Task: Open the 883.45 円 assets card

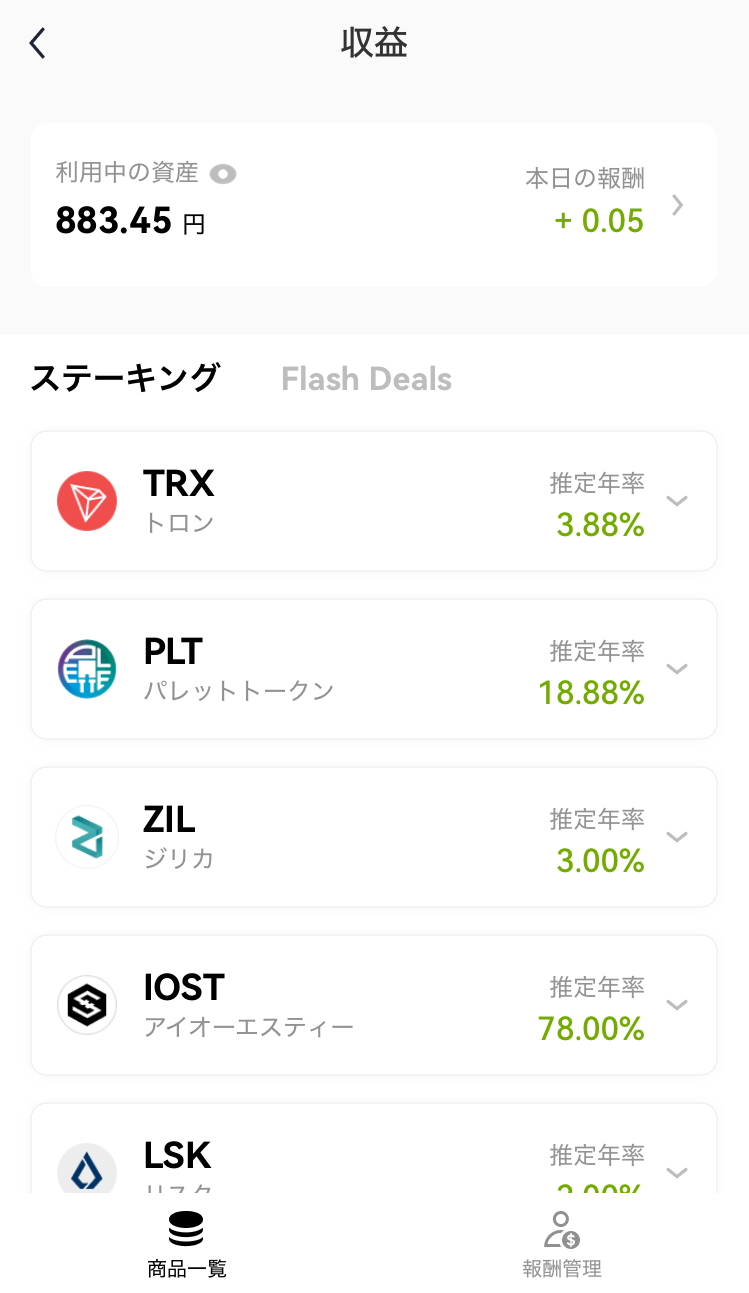Action: pos(374,205)
